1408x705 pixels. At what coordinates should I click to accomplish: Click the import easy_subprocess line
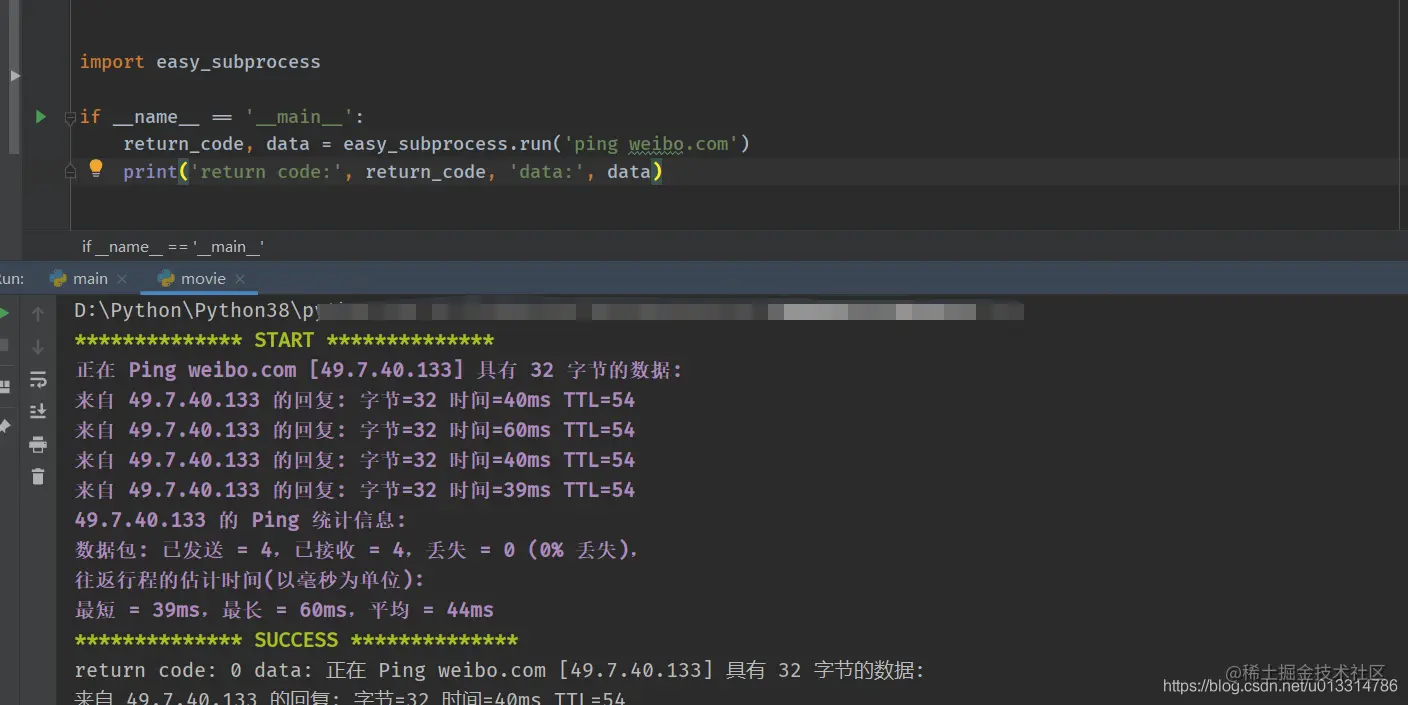tap(200, 62)
